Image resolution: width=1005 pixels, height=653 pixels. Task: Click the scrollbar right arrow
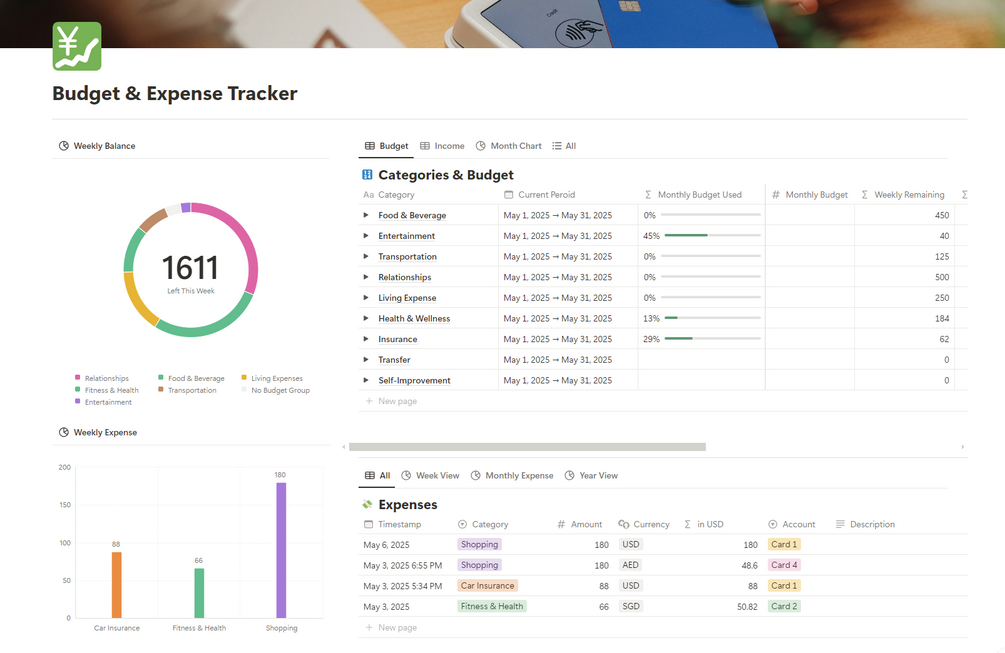(x=962, y=447)
